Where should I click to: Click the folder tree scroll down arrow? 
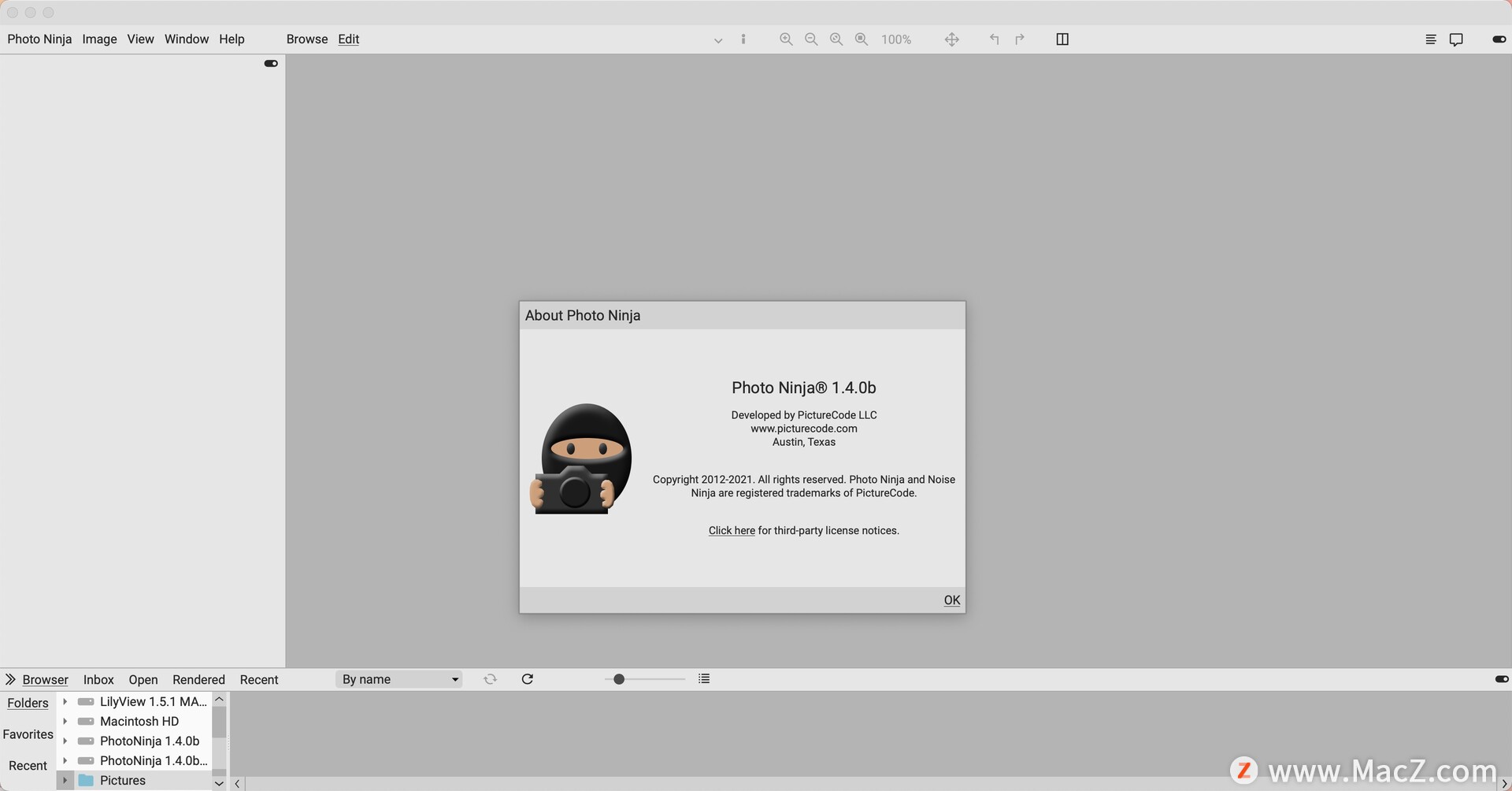[219, 783]
